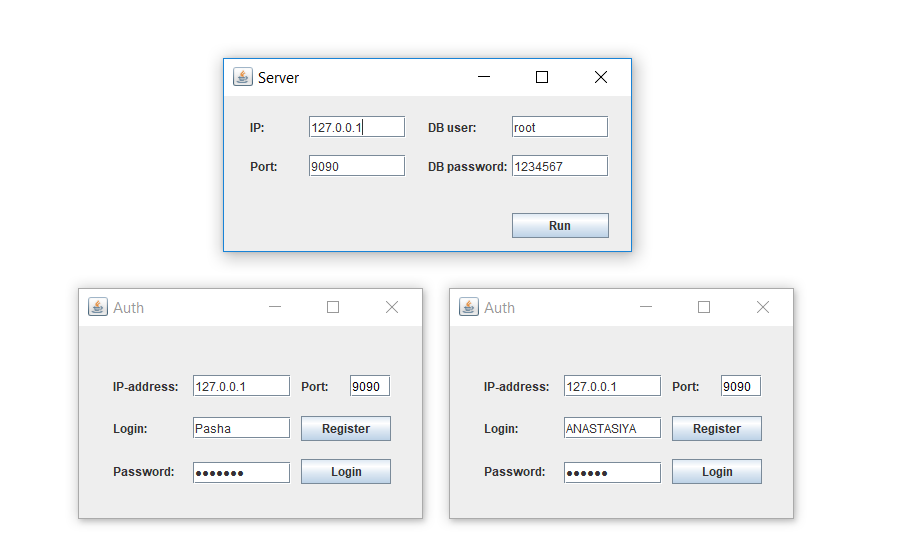
Task: Select the DB user field containing root
Action: 560,127
